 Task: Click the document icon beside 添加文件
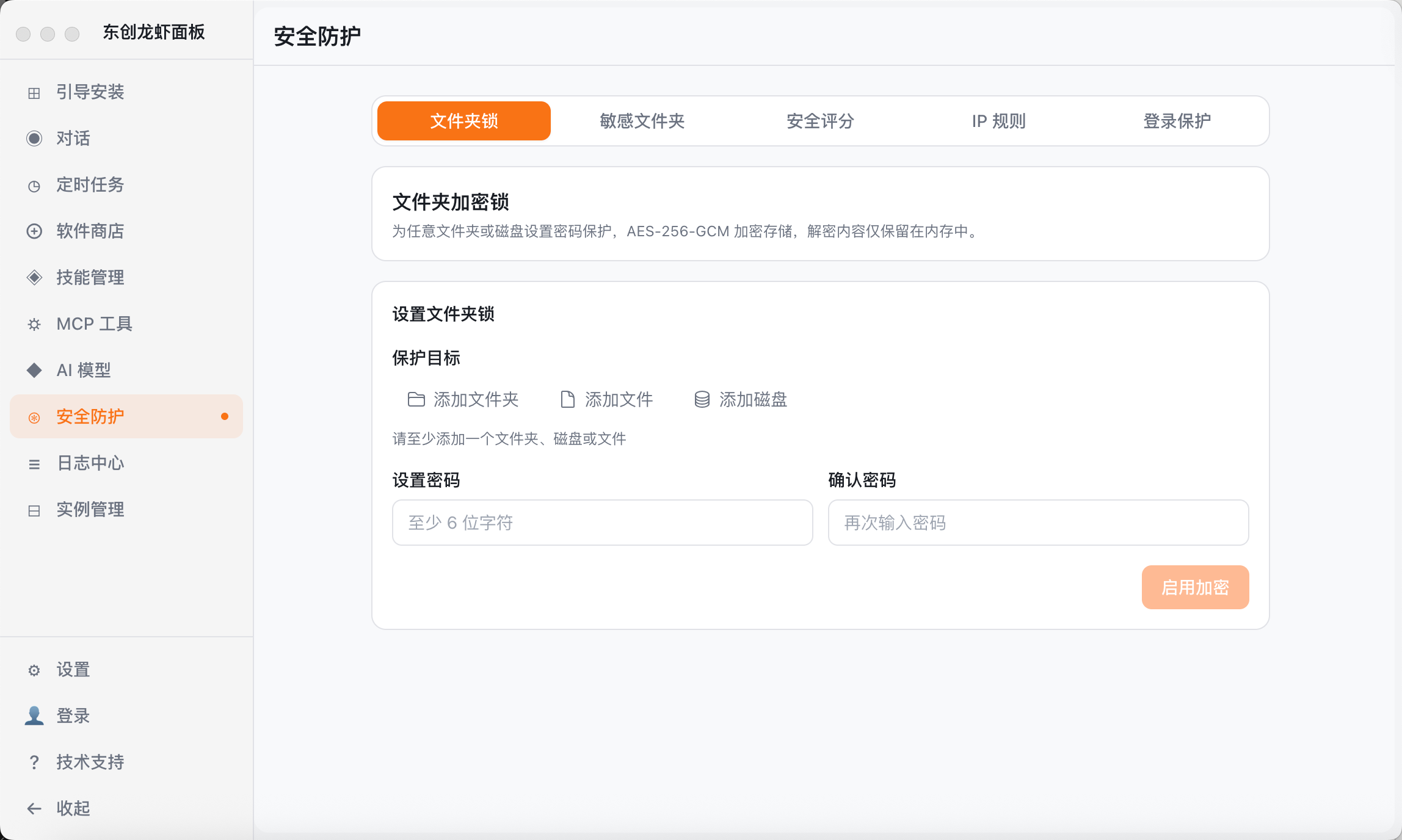568,400
